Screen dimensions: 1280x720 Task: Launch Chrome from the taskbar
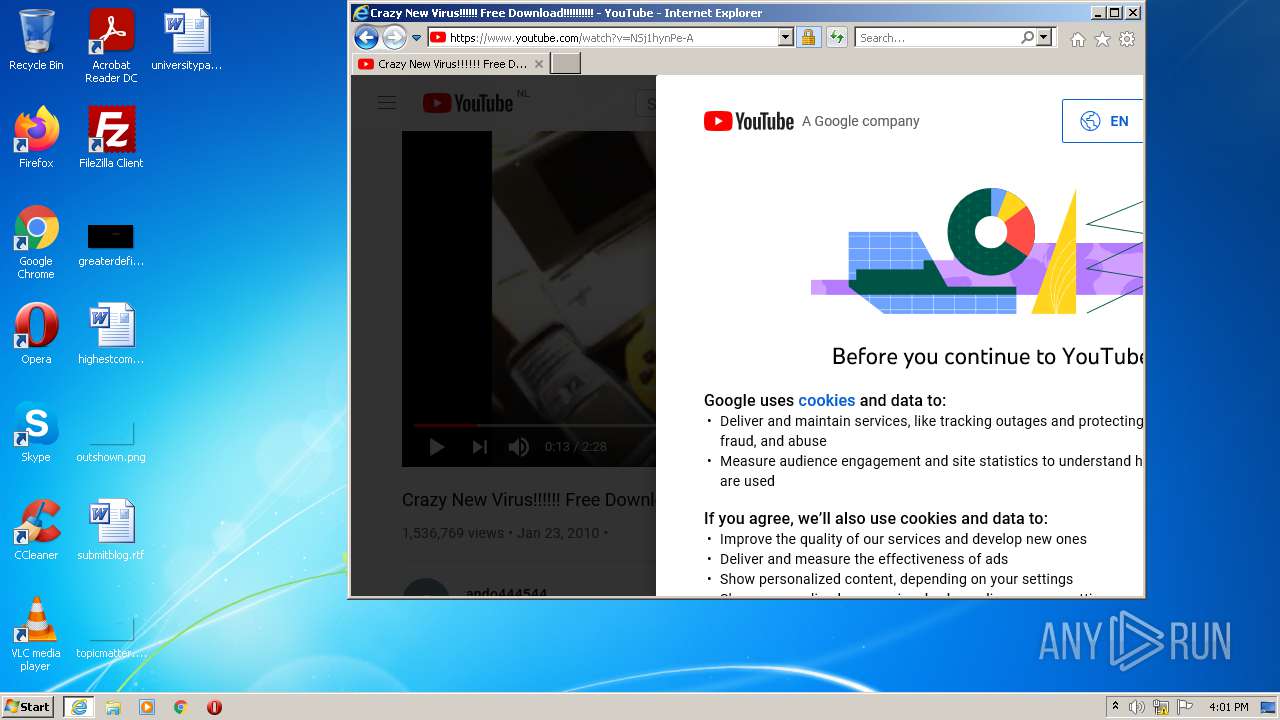181,707
